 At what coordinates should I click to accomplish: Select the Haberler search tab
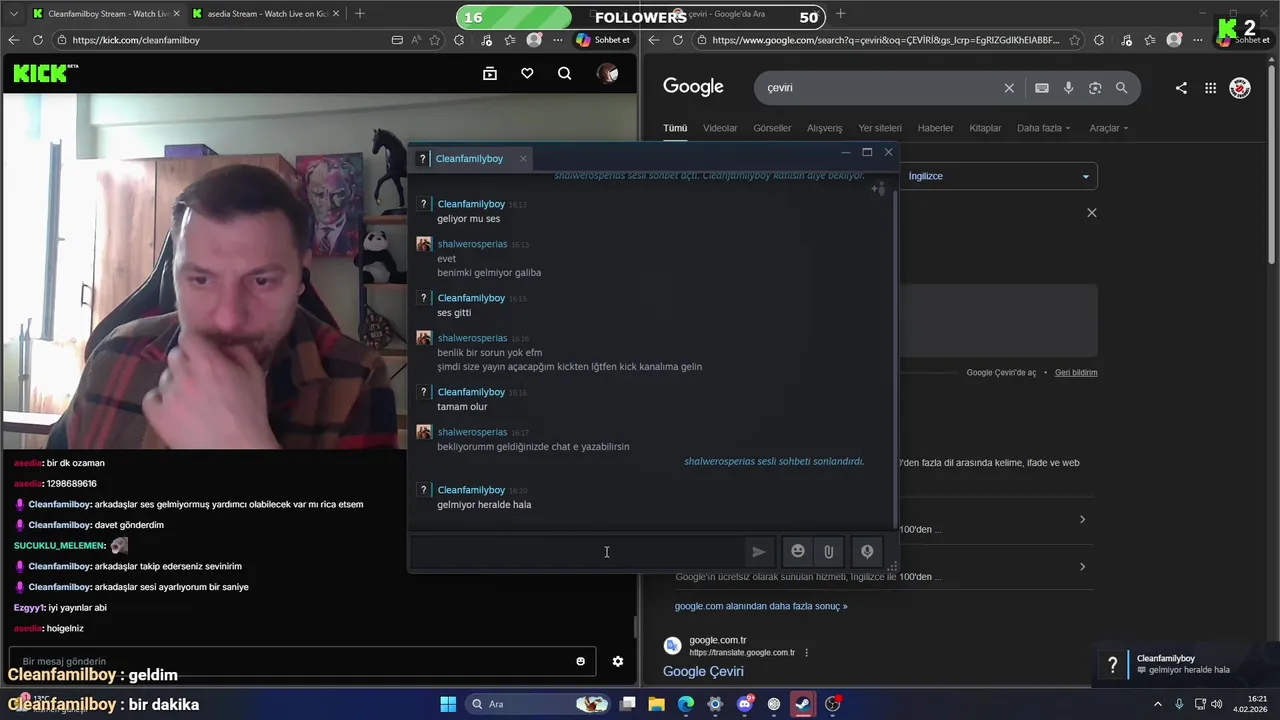936,128
